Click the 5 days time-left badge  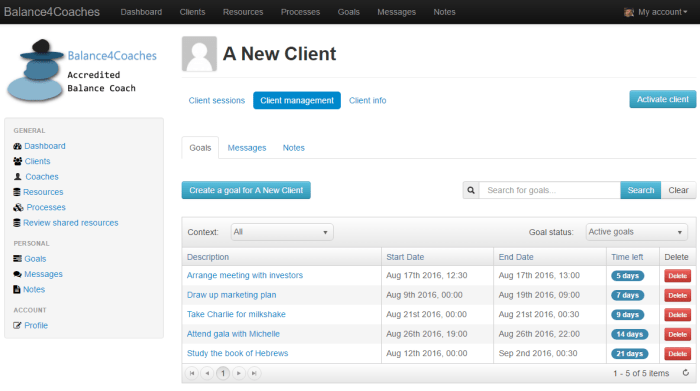pos(627,276)
